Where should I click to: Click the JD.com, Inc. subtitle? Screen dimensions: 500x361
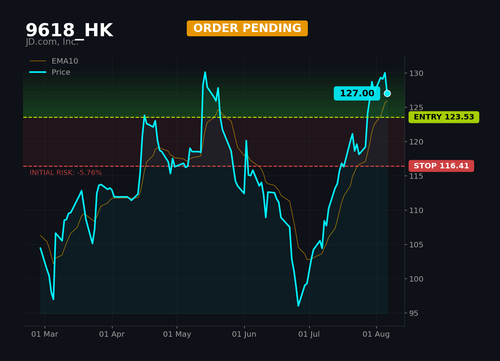click(52, 42)
